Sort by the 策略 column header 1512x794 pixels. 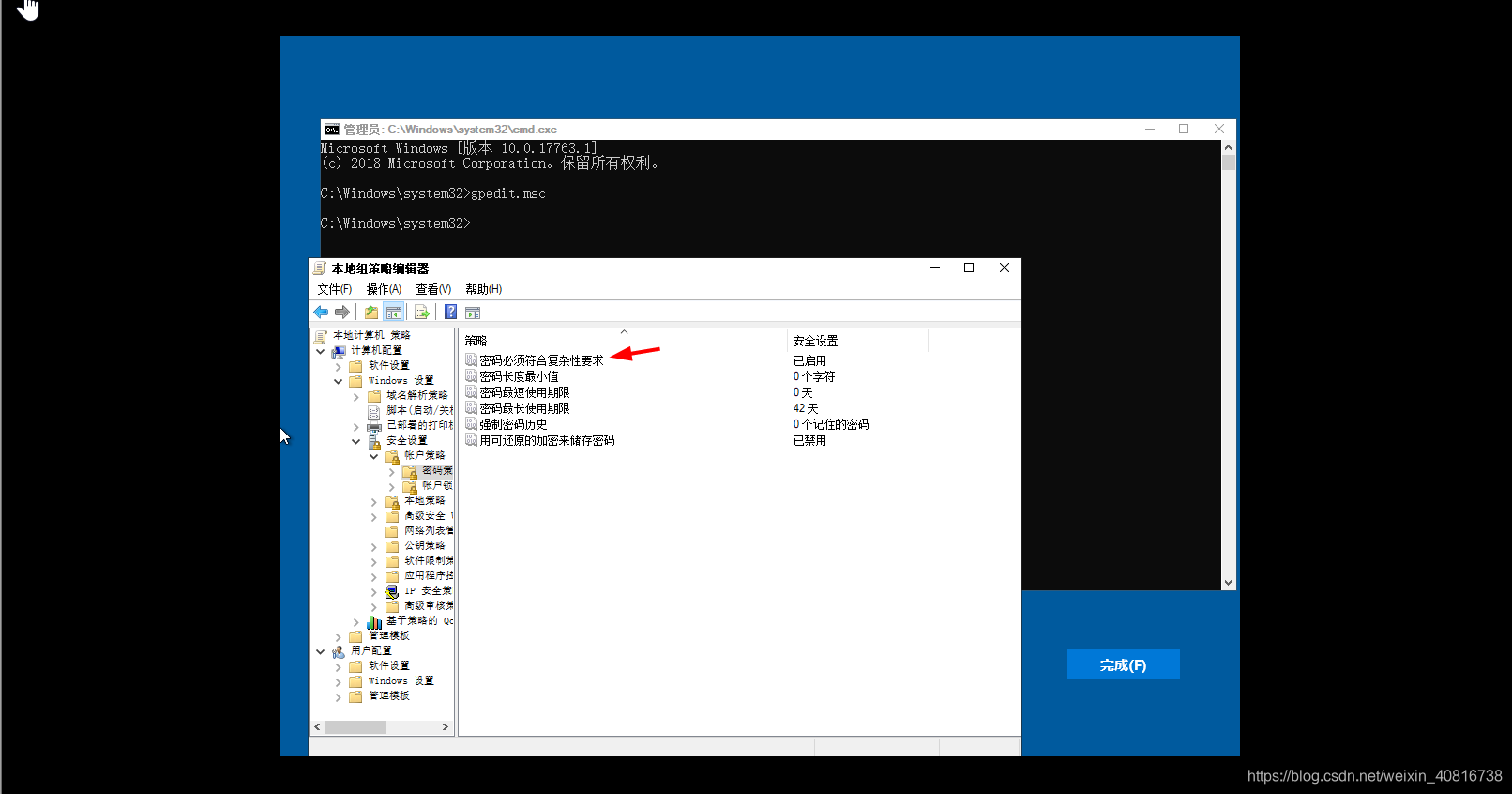click(x=623, y=341)
